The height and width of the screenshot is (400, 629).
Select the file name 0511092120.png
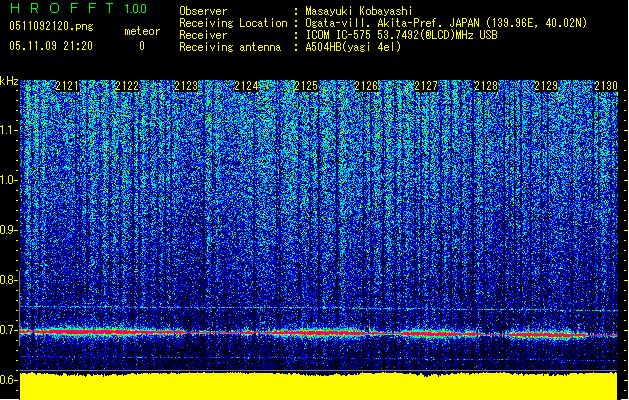tap(51, 26)
